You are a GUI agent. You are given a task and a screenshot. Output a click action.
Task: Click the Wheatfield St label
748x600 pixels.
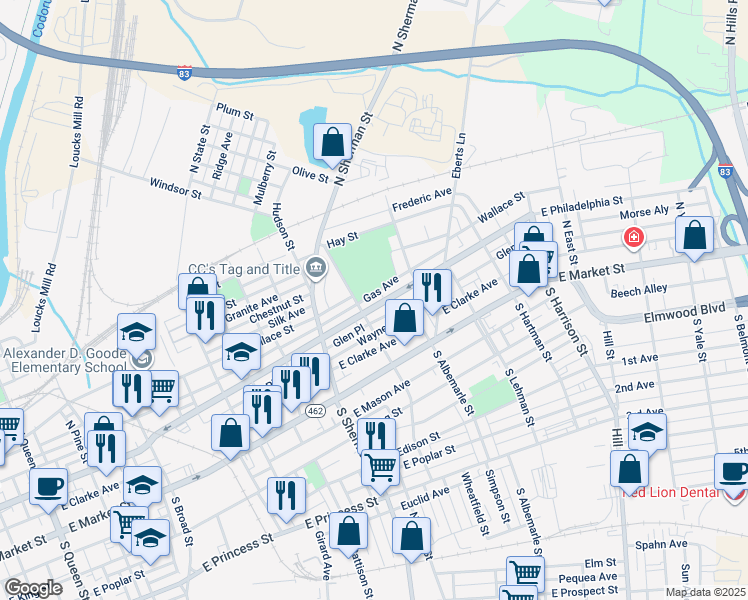pos(475,504)
